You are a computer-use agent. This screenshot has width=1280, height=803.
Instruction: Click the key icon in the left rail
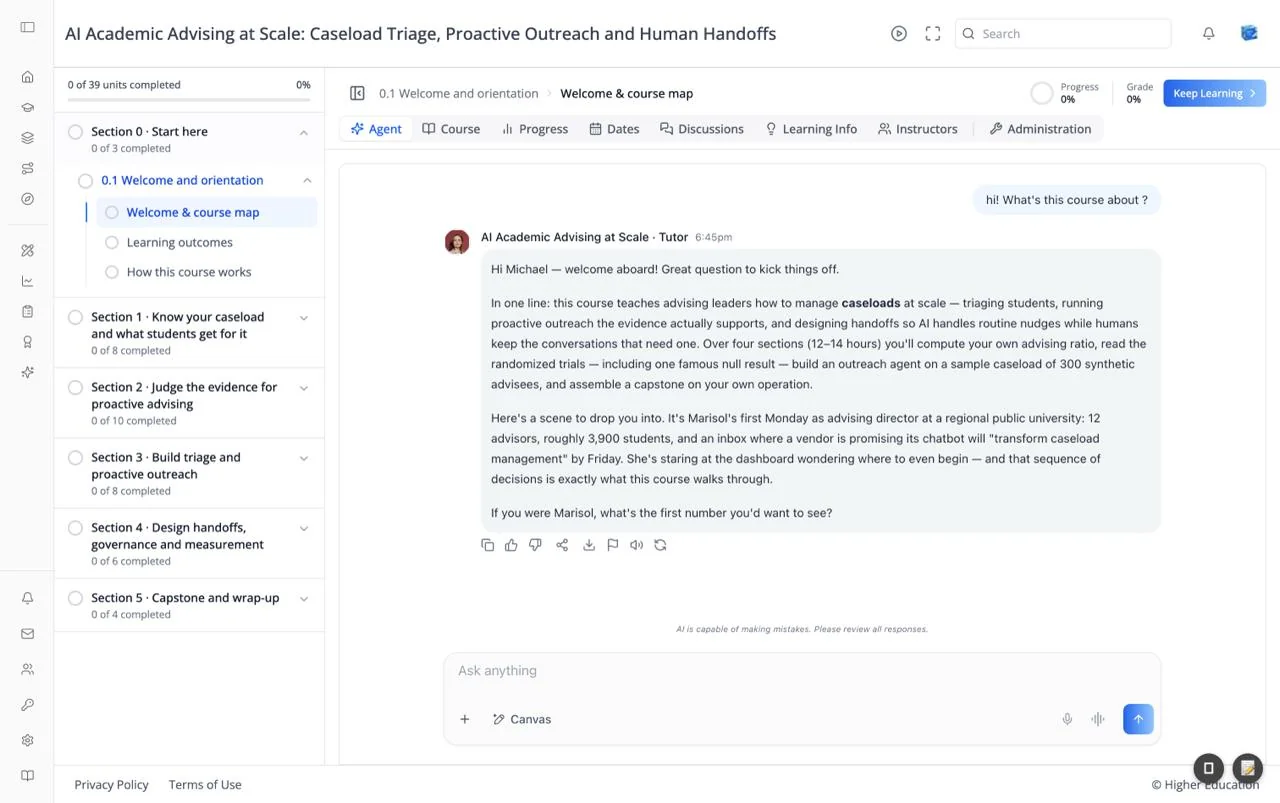(27, 705)
